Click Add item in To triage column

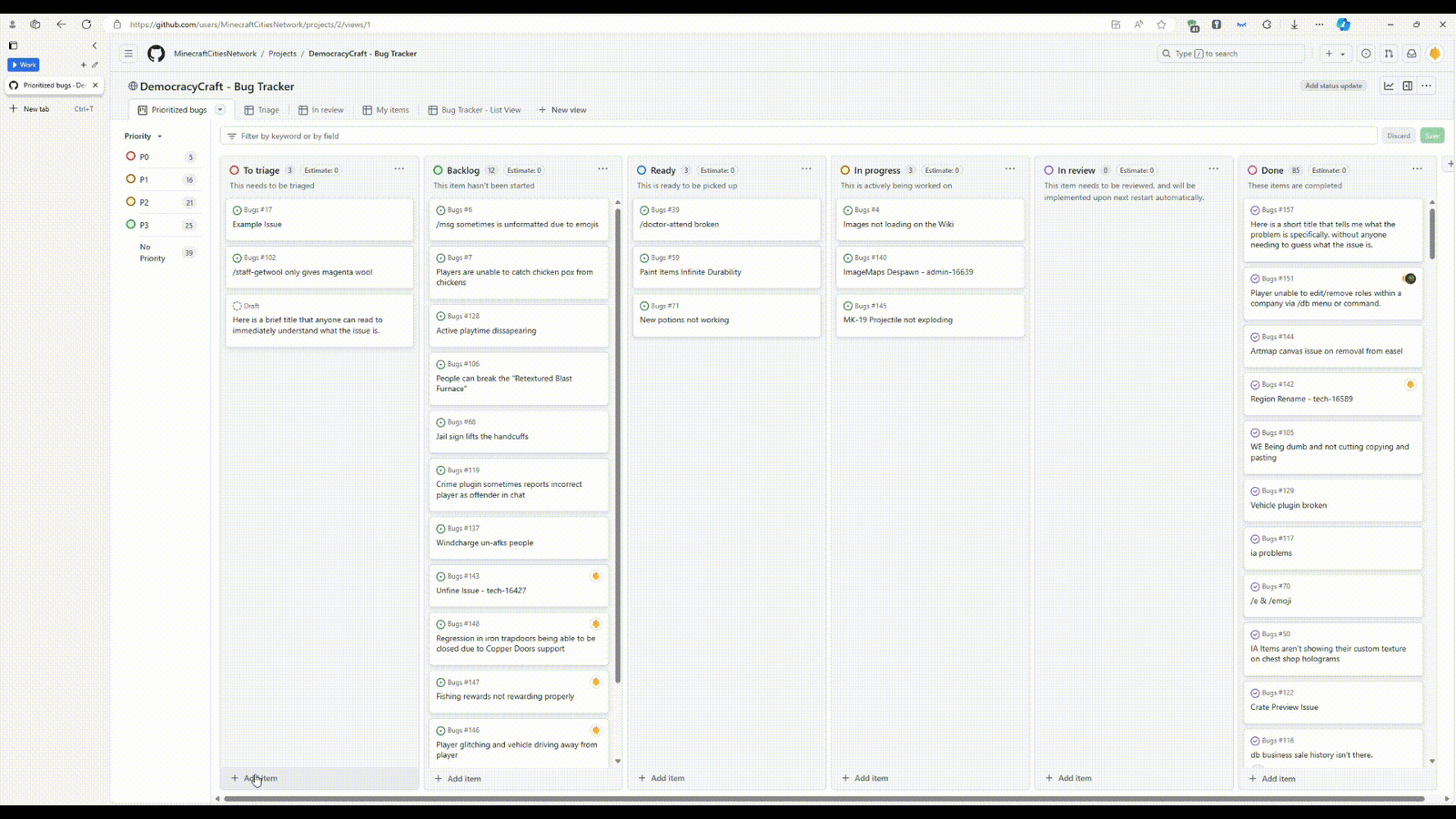pos(319,778)
